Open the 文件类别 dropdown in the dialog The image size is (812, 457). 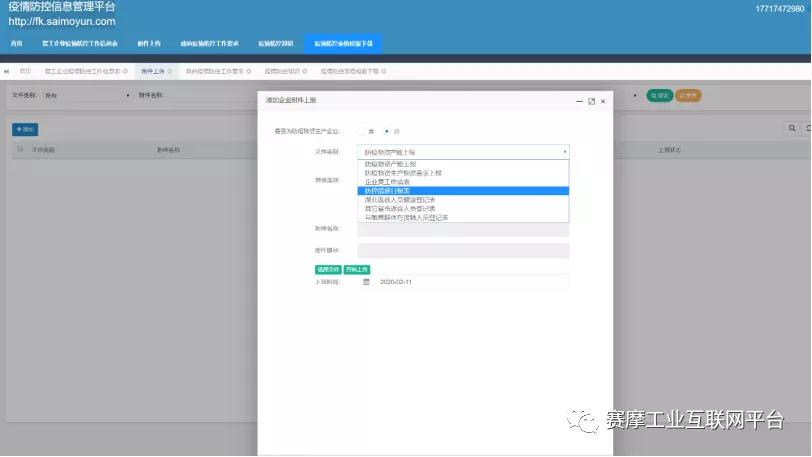[x=463, y=152]
